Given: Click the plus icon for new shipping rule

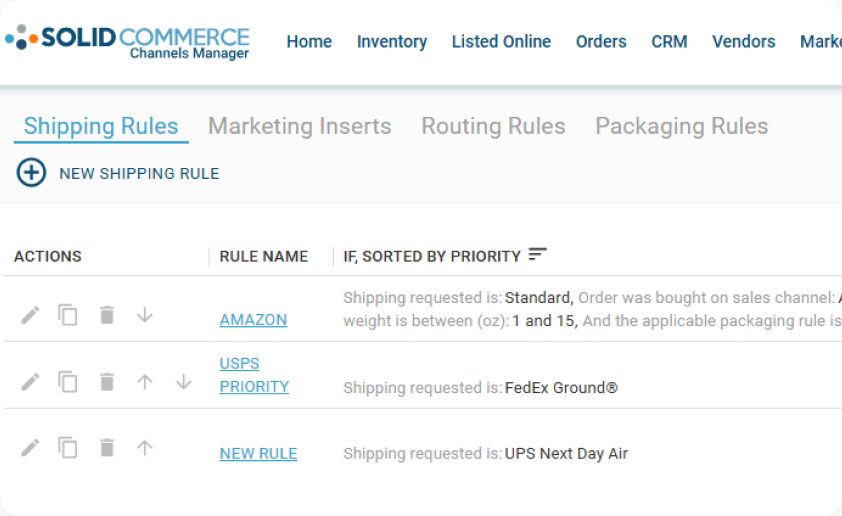Looking at the screenshot, I should [31, 173].
